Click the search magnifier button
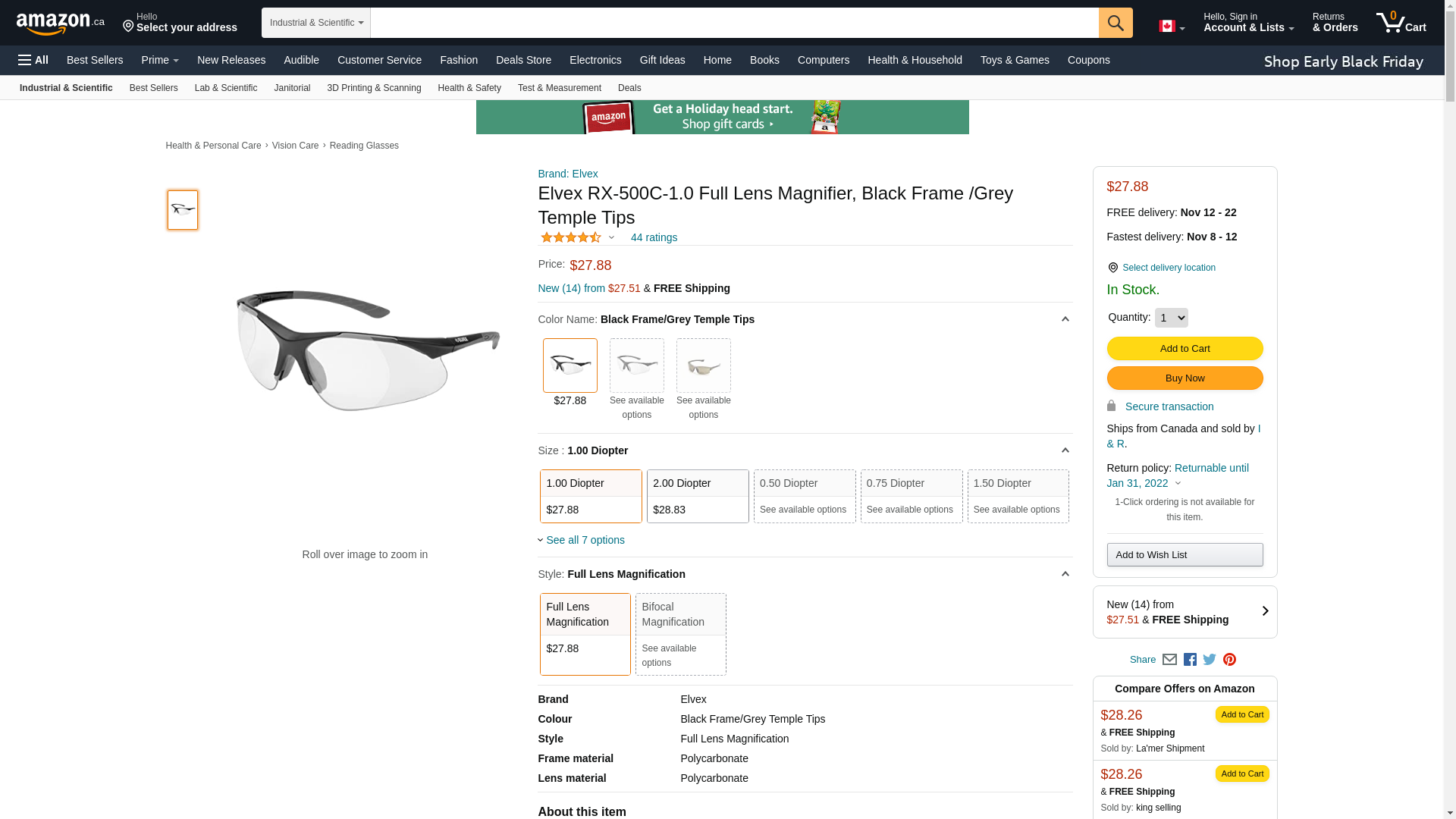 point(1115,23)
